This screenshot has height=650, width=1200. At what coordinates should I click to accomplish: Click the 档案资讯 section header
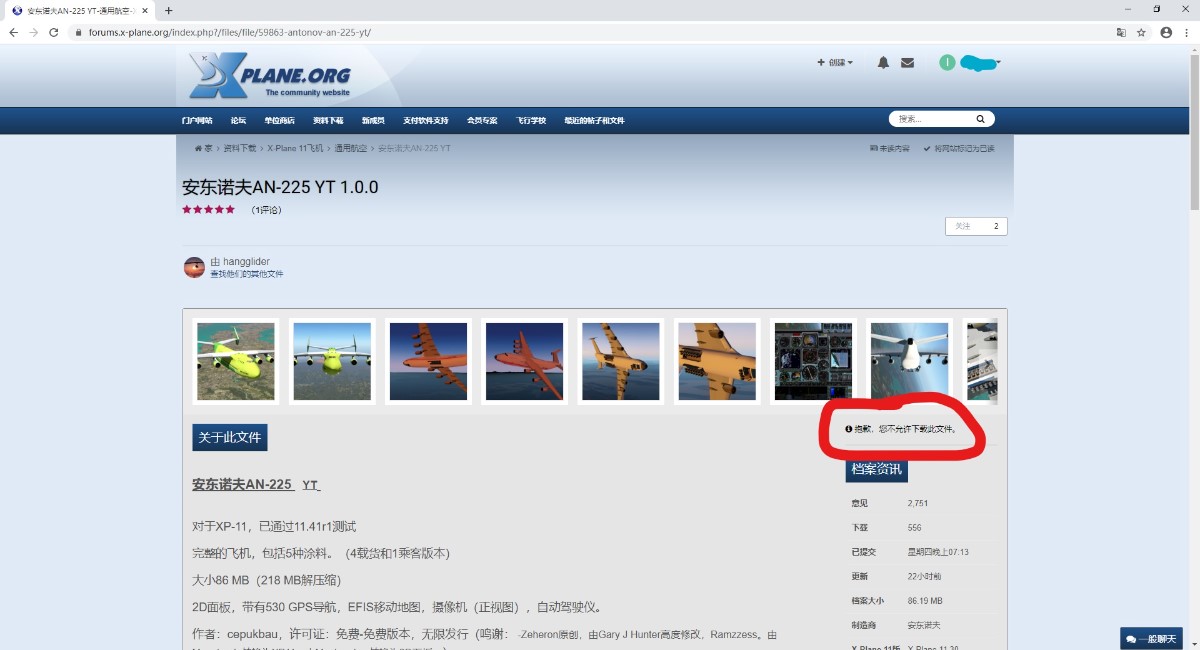876,469
